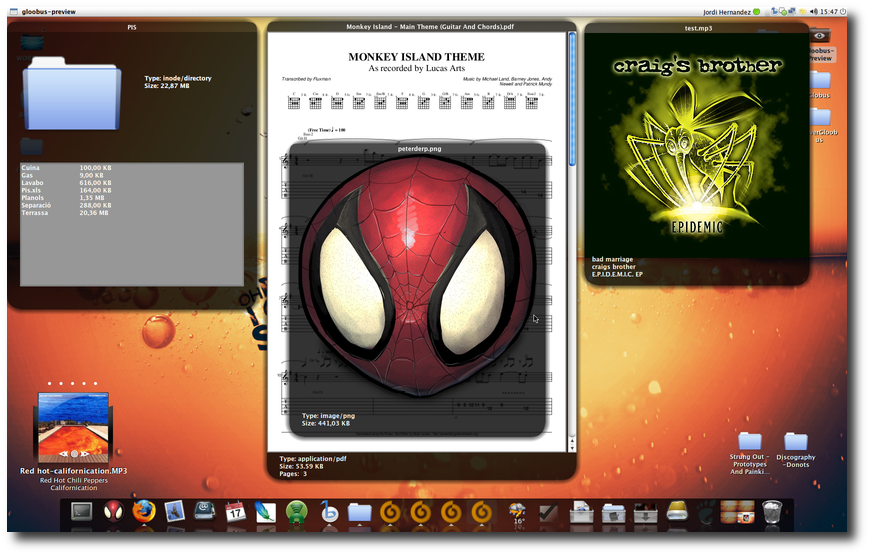Open the blue folder icon in the dock
The width and height of the screenshot is (870, 555).
[x=360, y=512]
